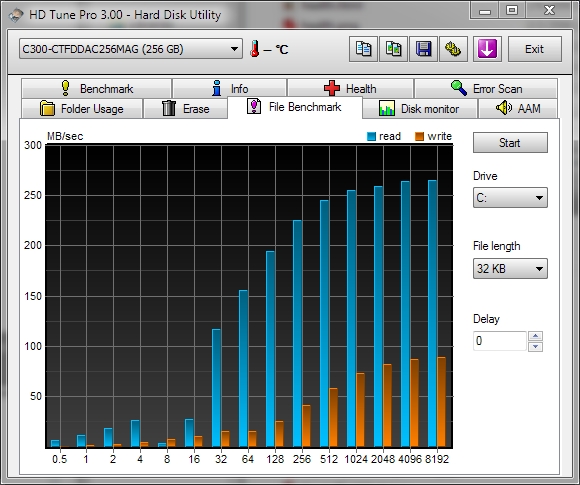The image size is (580, 485).
Task: Click inside the Delay input field
Action: [500, 341]
